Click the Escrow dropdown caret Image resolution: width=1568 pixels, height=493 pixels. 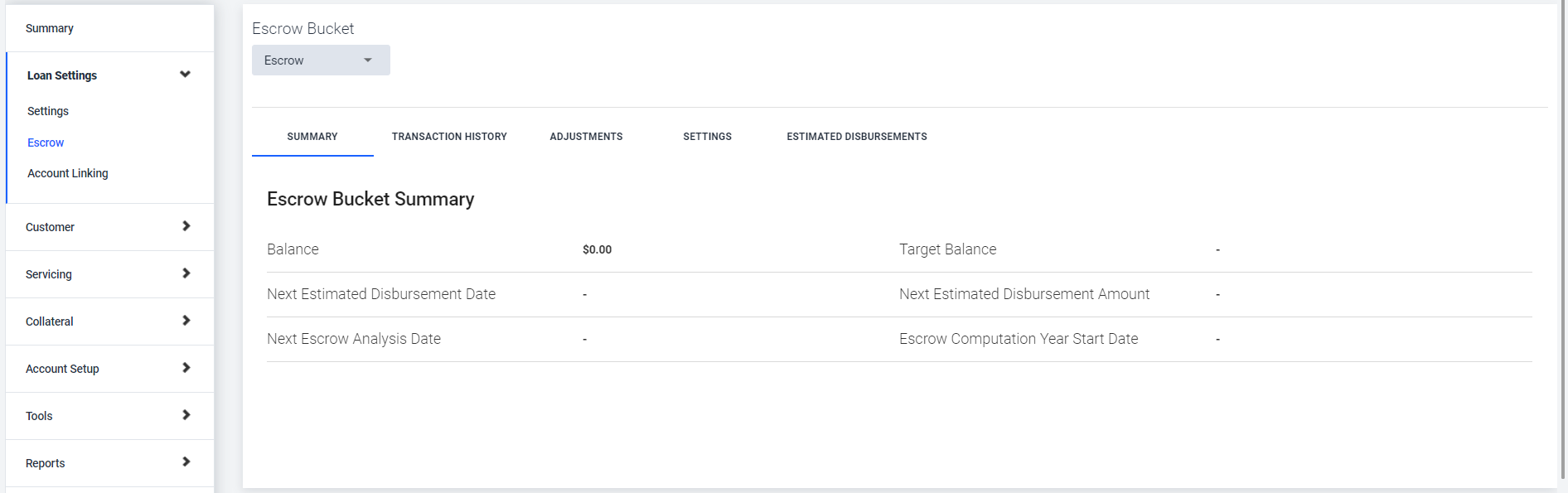pyautogui.click(x=368, y=60)
